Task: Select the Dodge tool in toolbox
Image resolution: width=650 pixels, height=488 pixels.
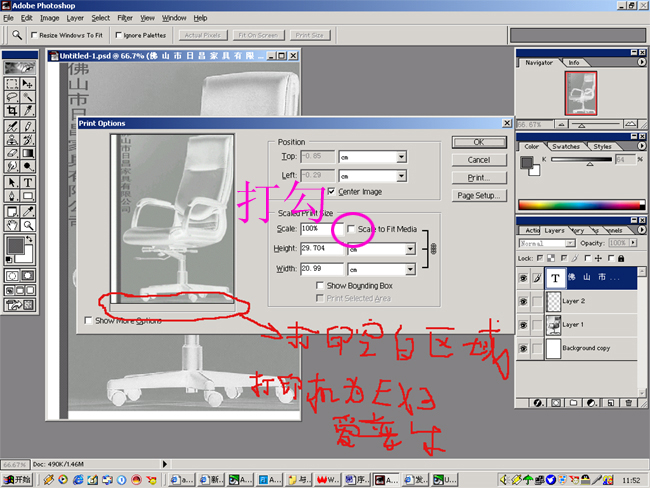Action: tap(28, 166)
